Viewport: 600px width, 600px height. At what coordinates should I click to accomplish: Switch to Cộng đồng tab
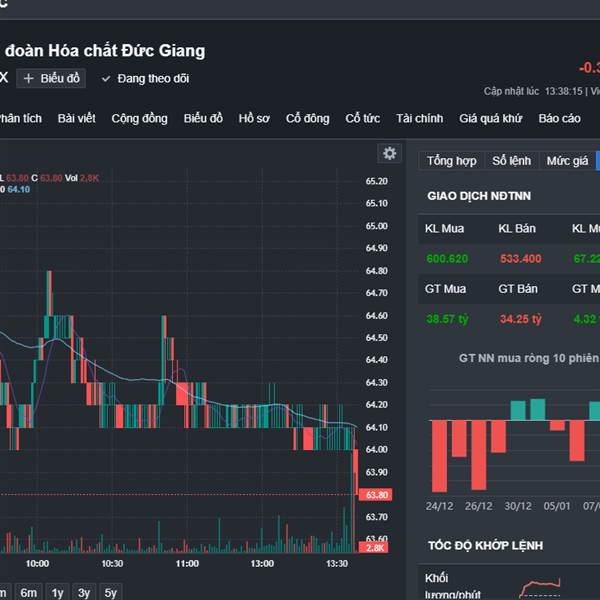click(x=139, y=118)
